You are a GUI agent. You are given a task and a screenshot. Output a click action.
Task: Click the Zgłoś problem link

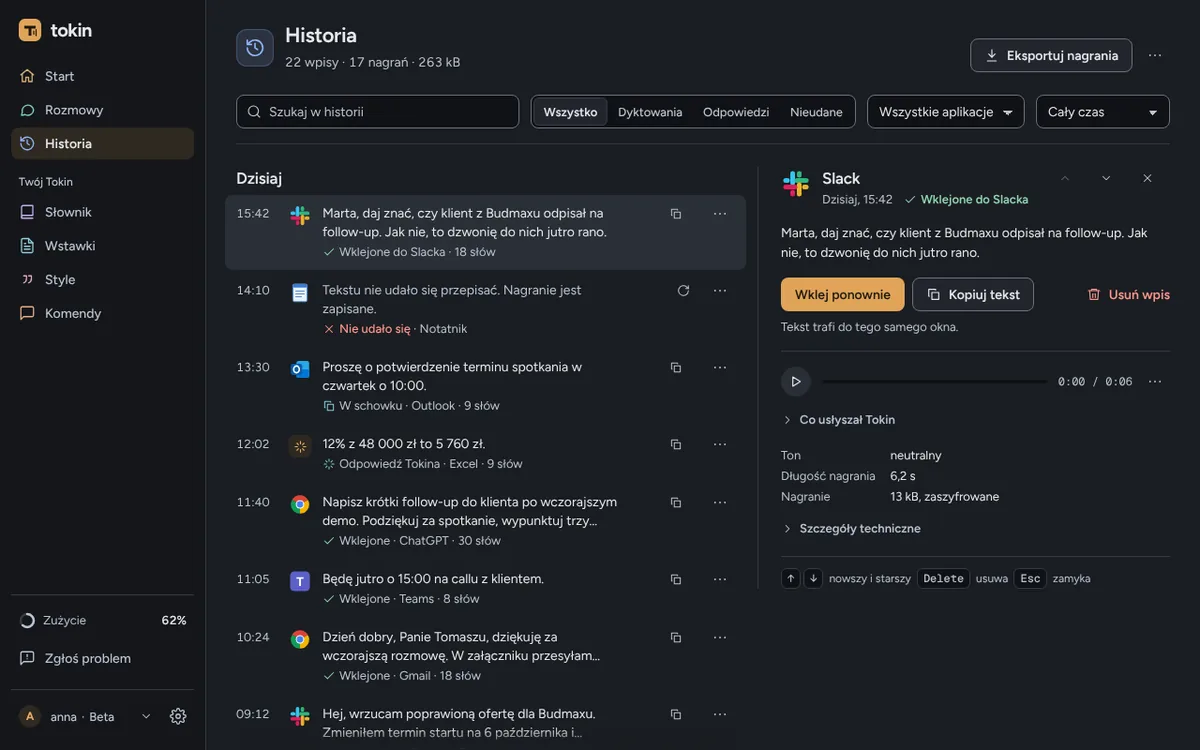[102, 658]
